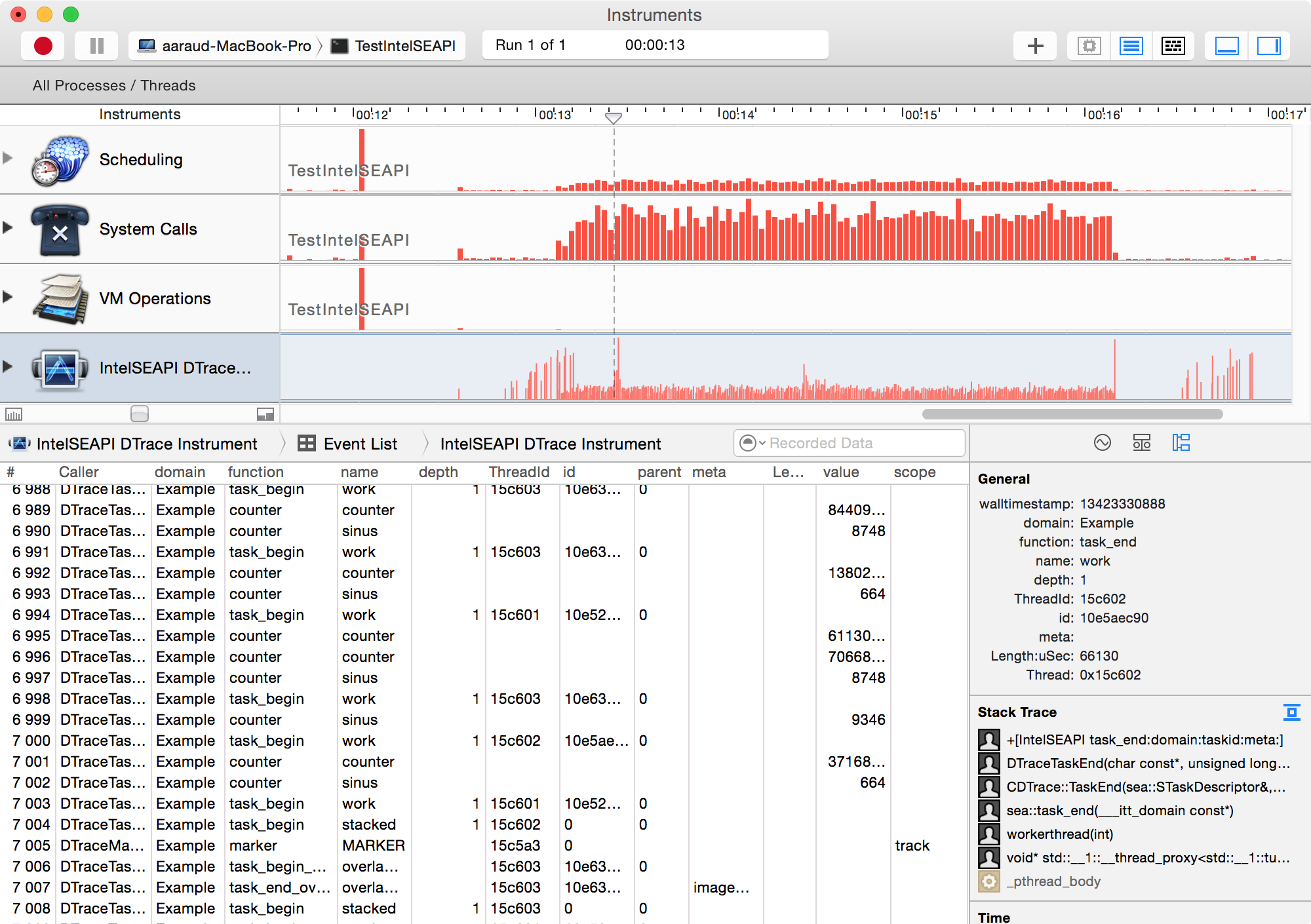Click the Recorded Data search field
Image resolution: width=1311 pixels, height=924 pixels.
coord(859,444)
